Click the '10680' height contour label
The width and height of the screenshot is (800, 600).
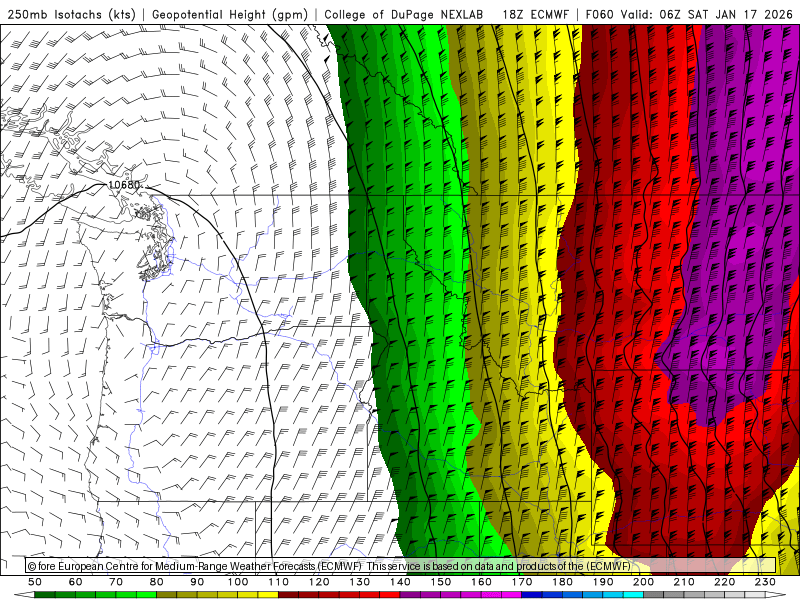124,185
